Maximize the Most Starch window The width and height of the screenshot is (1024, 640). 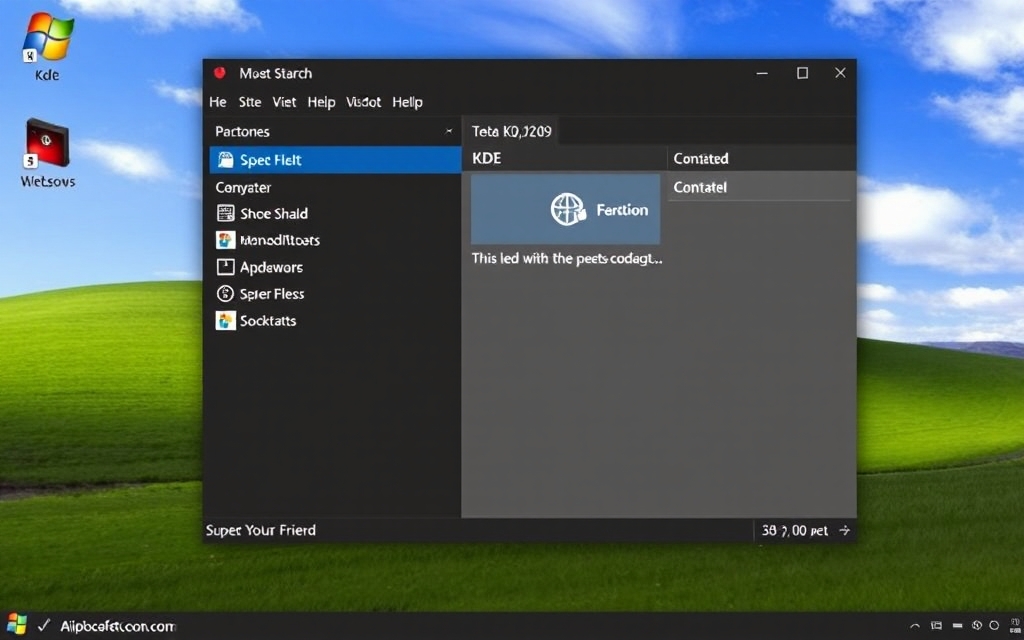click(x=803, y=73)
